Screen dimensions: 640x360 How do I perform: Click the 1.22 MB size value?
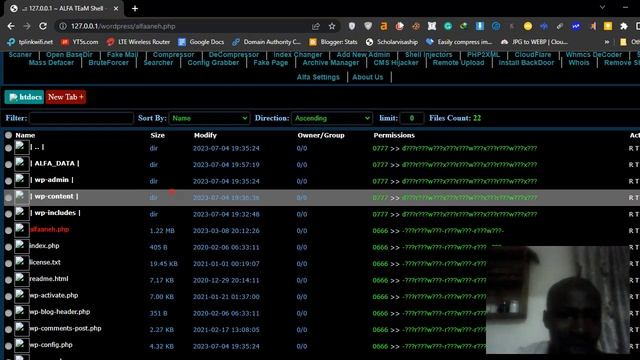[x=162, y=231]
